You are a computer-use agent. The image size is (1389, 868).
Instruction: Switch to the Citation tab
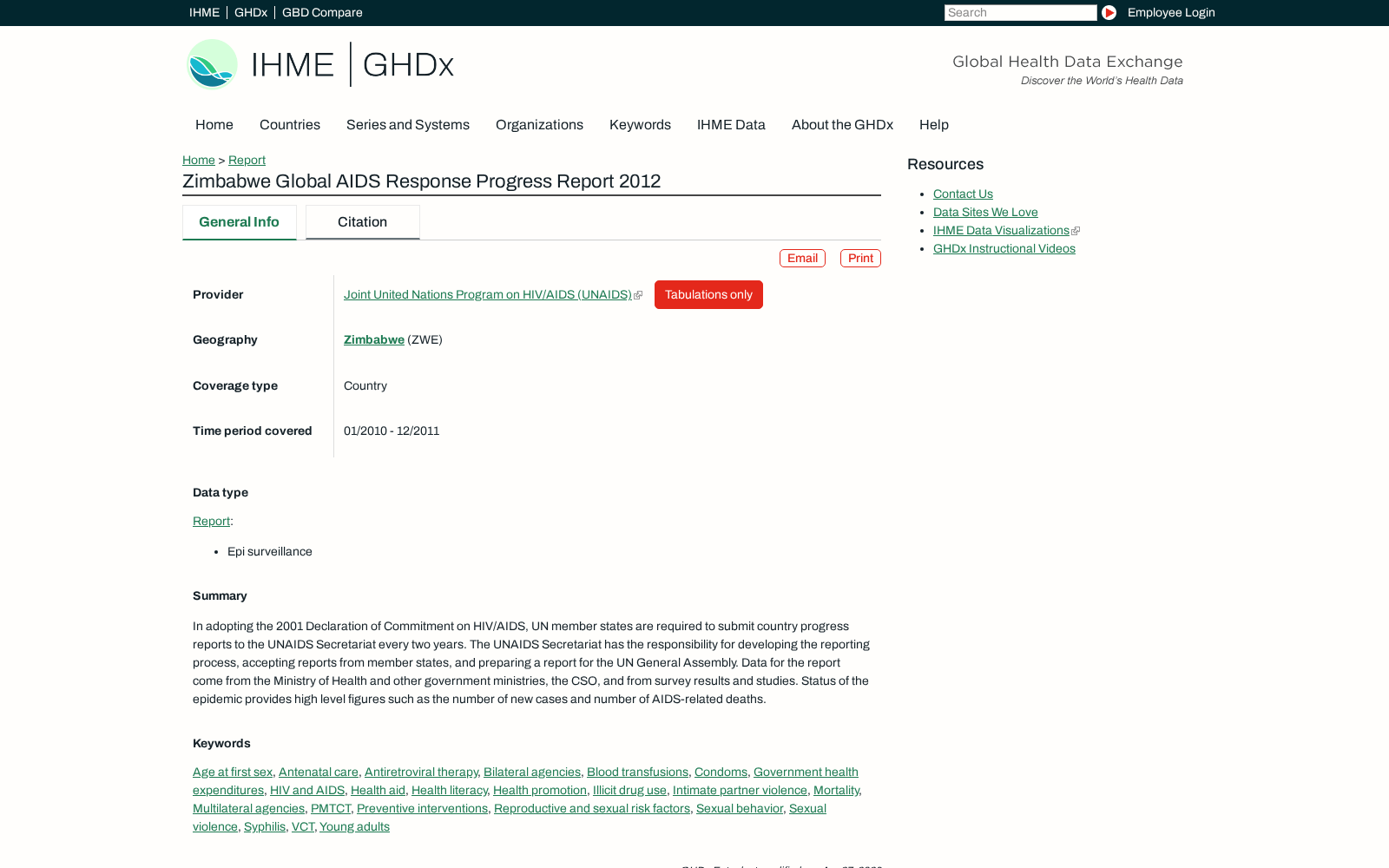tap(362, 222)
